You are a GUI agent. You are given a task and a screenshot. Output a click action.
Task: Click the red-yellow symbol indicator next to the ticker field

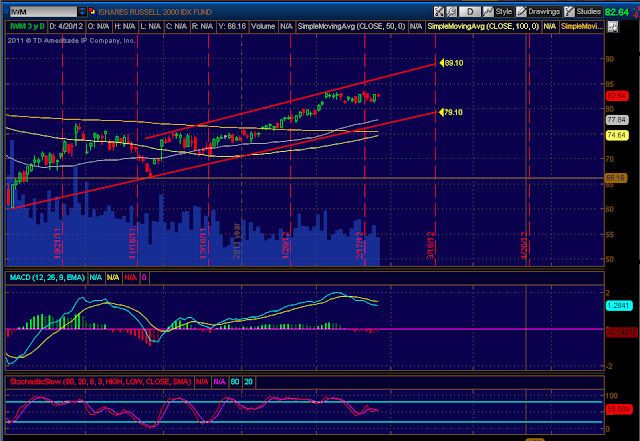point(92,12)
